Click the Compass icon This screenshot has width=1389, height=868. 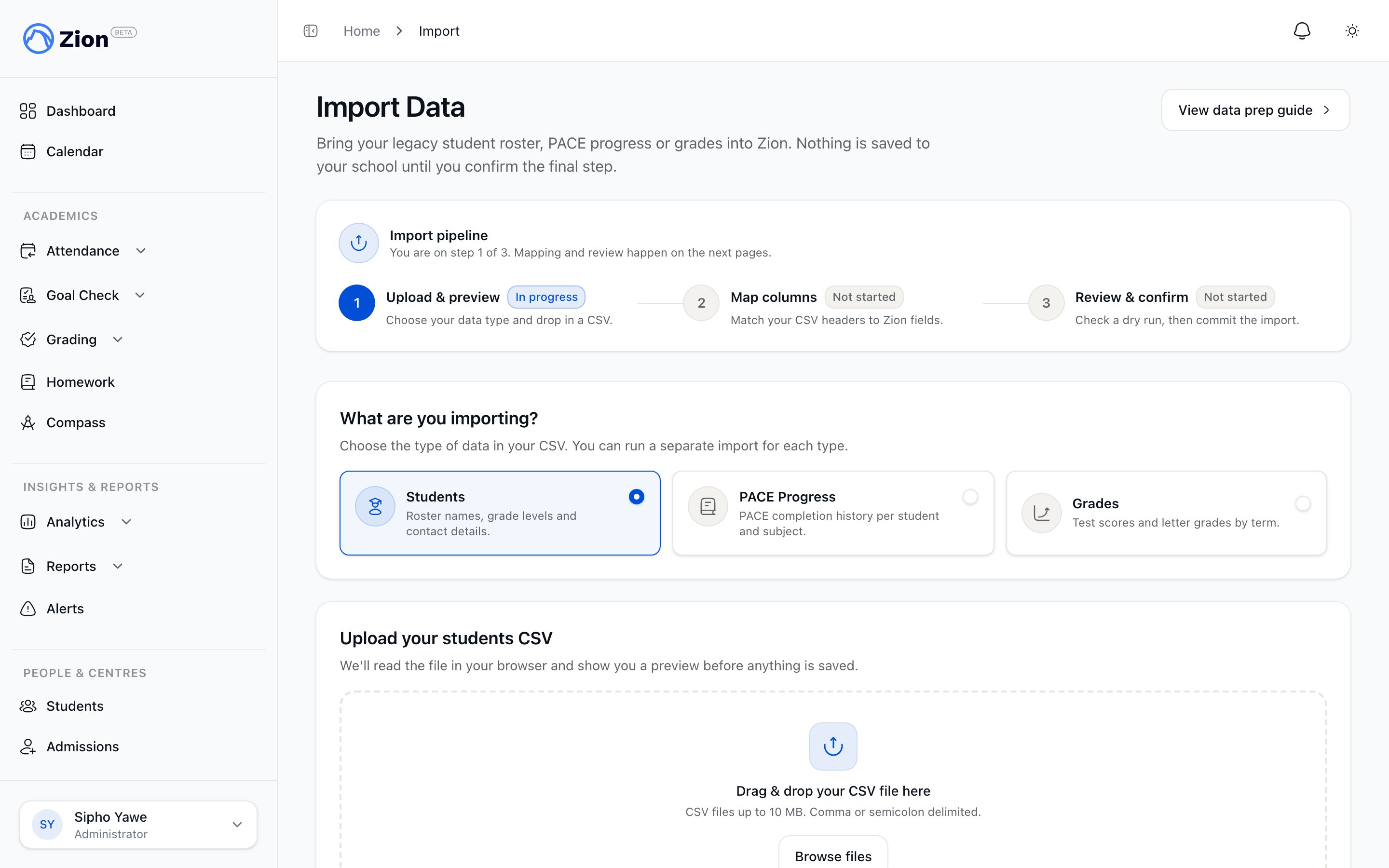[28, 422]
